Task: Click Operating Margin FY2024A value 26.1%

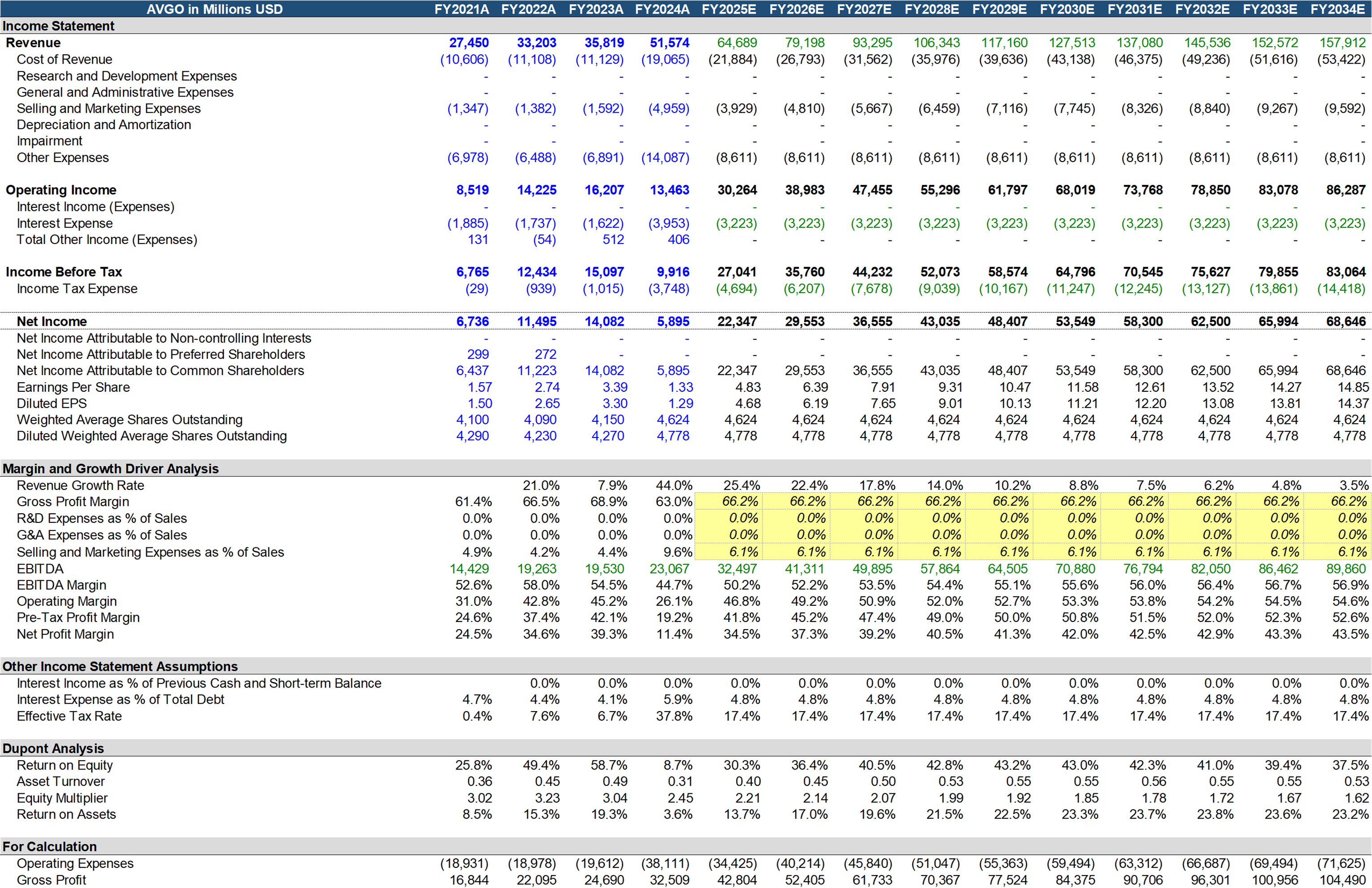Action: click(x=674, y=601)
